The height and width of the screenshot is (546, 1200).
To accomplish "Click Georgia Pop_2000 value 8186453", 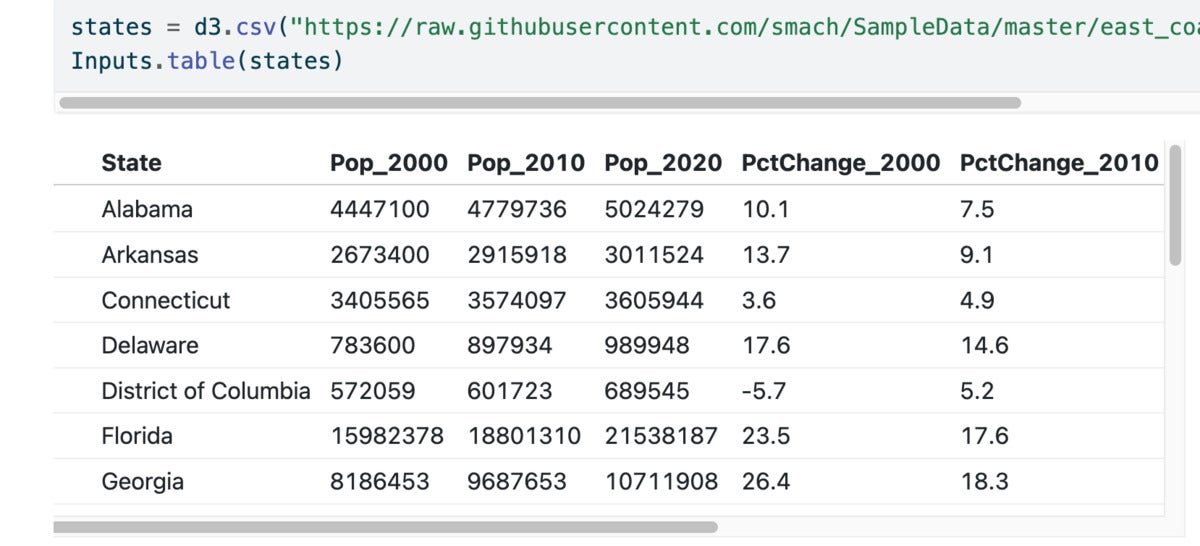I will coord(380,481).
